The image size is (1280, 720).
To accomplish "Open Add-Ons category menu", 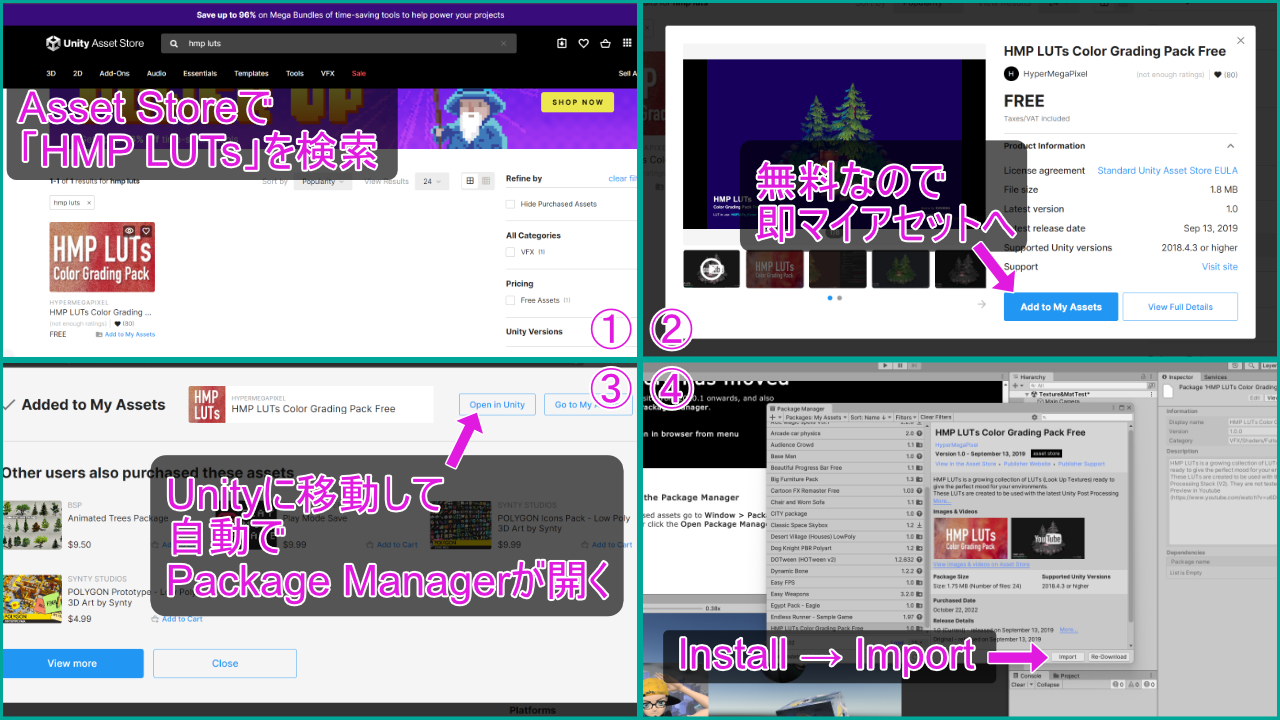I will (115, 73).
